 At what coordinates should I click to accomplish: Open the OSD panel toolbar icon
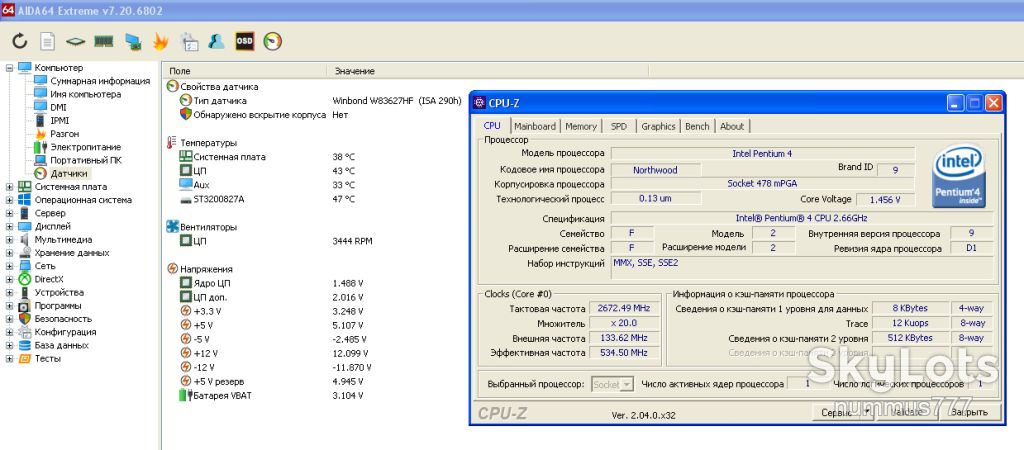pyautogui.click(x=244, y=40)
